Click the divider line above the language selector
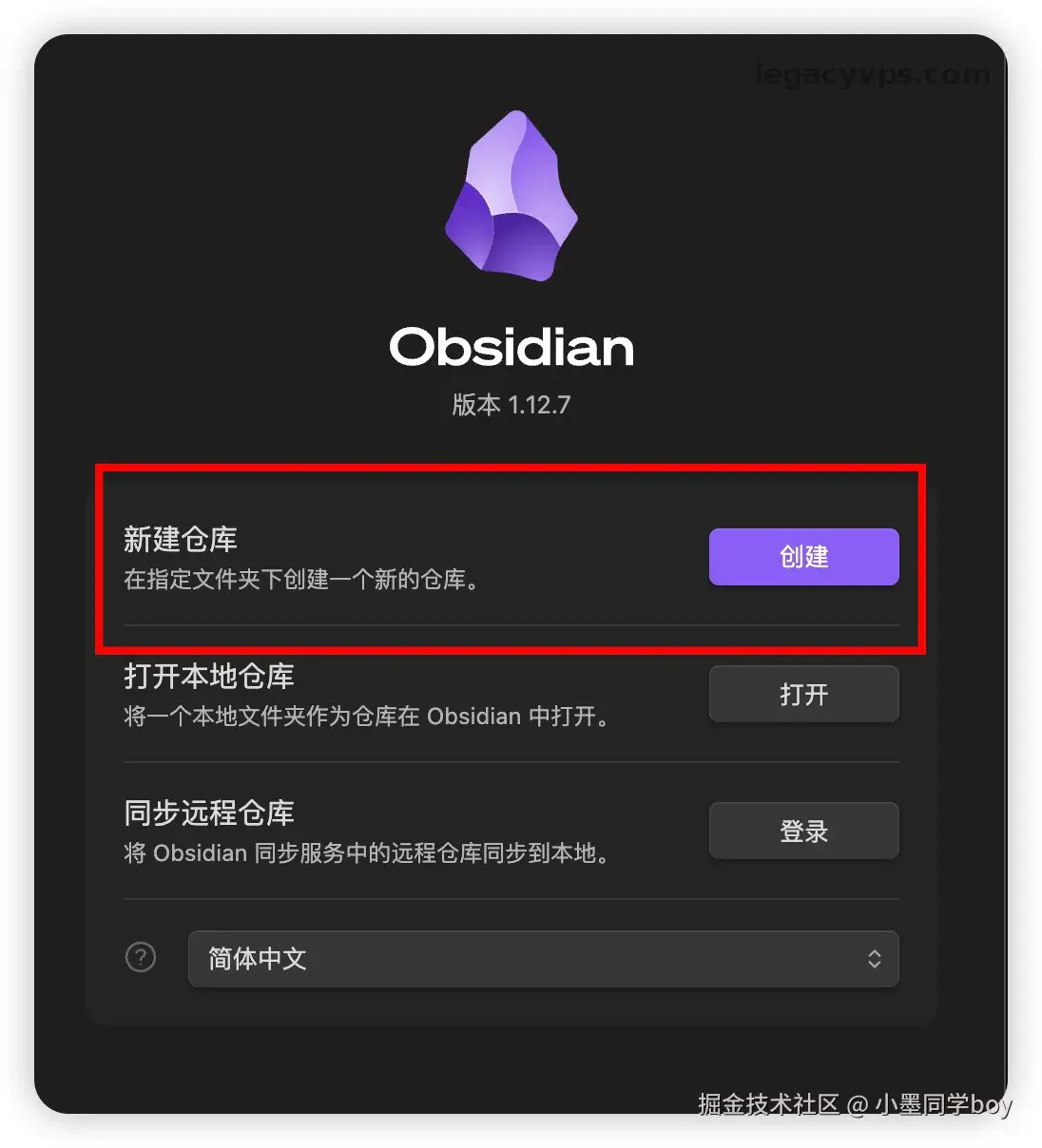1042x1148 pixels. point(511,899)
